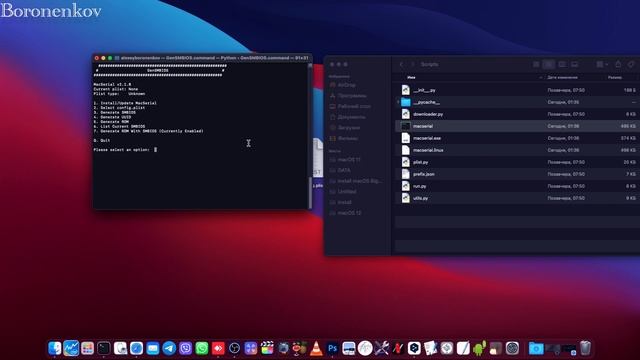640x360 pixels.
Task: Sort Finder list by size column
Action: [x=615, y=77]
